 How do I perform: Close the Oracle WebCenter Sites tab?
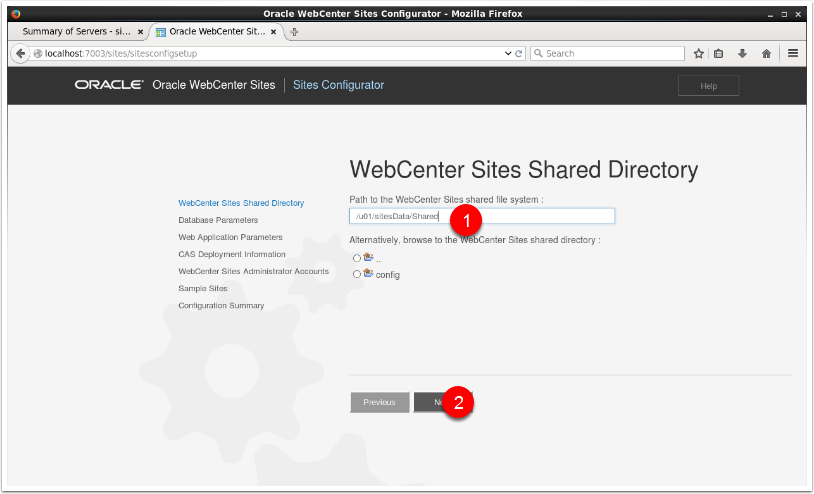(273, 32)
